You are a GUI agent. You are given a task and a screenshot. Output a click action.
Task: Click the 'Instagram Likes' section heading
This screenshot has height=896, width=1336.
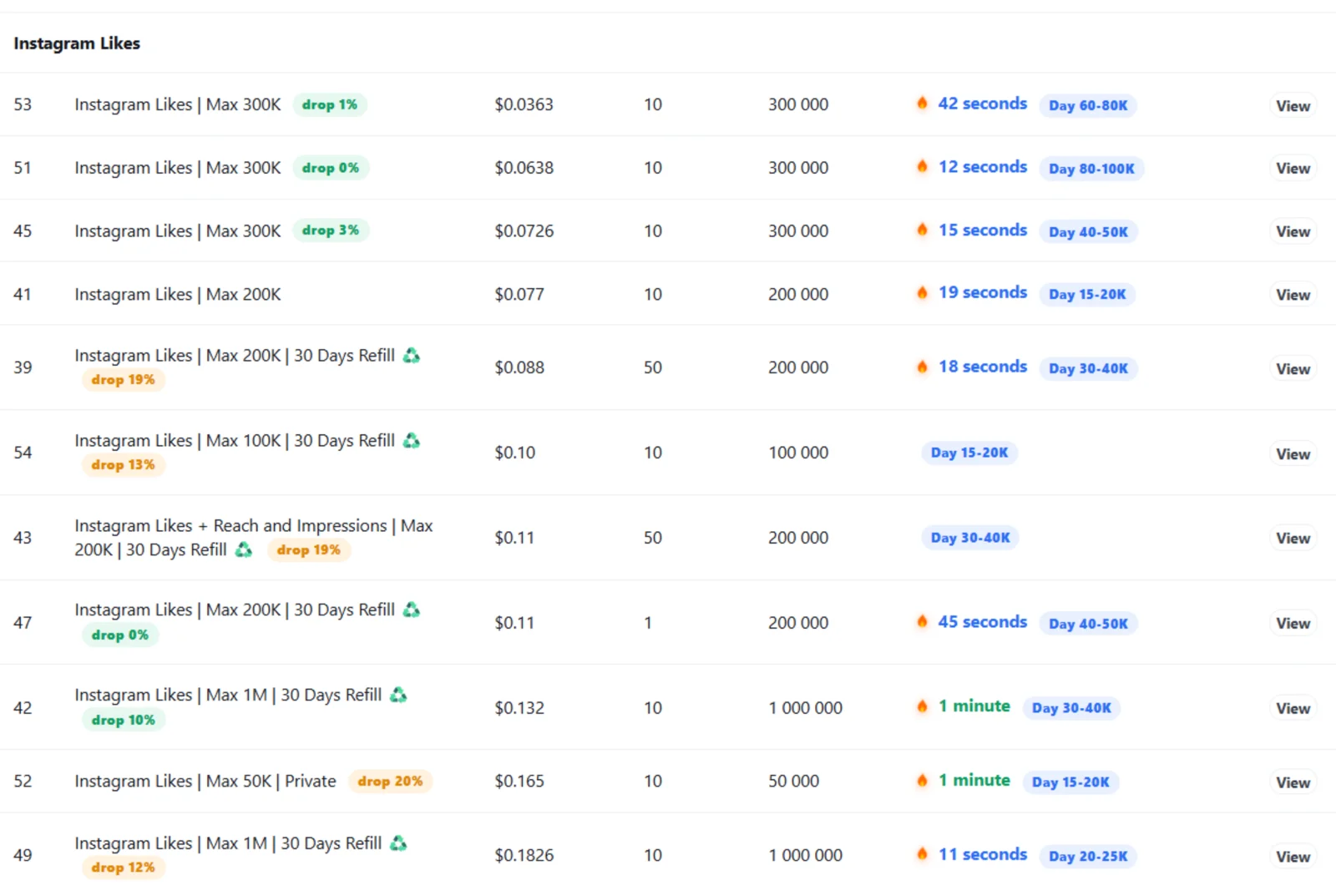pyautogui.click(x=77, y=43)
